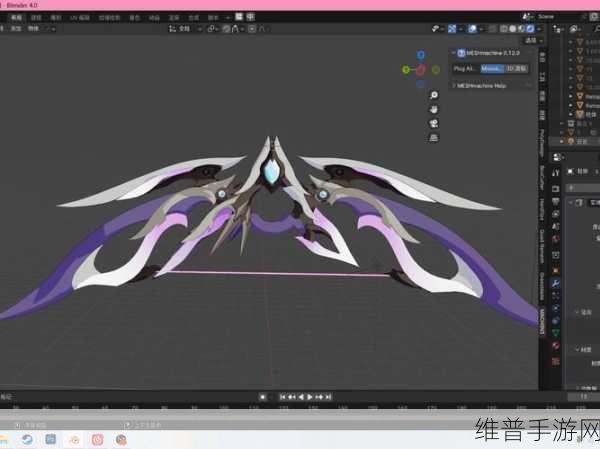Switch perspective/orthographic with the grid icon
This screenshot has height=449, width=600.
point(434,138)
